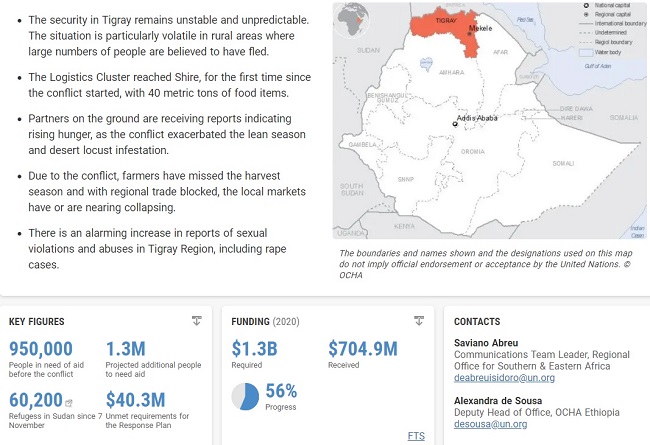The width and height of the screenshot is (650, 445).
Task: Download the Key Figures card
Action: [196, 321]
